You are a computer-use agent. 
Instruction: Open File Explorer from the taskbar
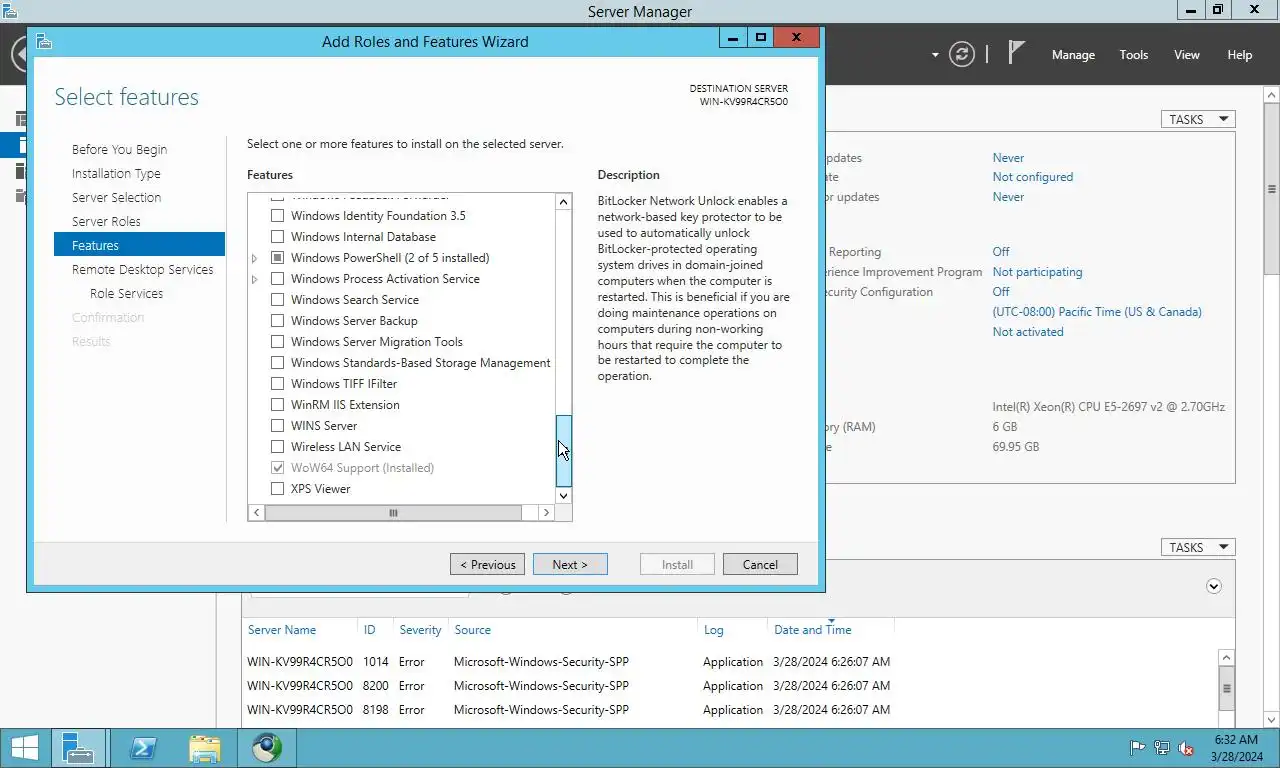coord(205,748)
